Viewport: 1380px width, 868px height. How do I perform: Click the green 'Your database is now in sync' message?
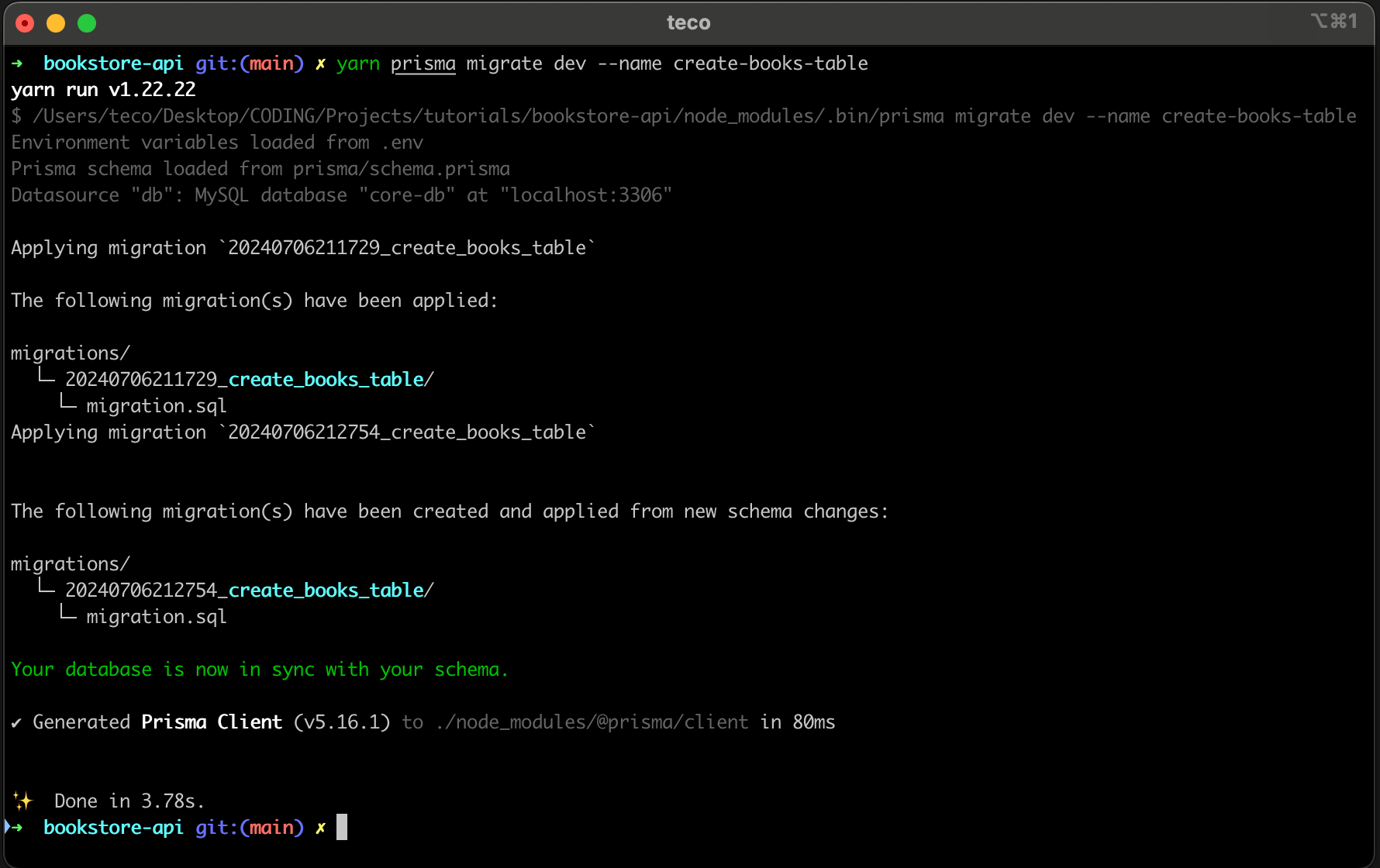[260, 670]
